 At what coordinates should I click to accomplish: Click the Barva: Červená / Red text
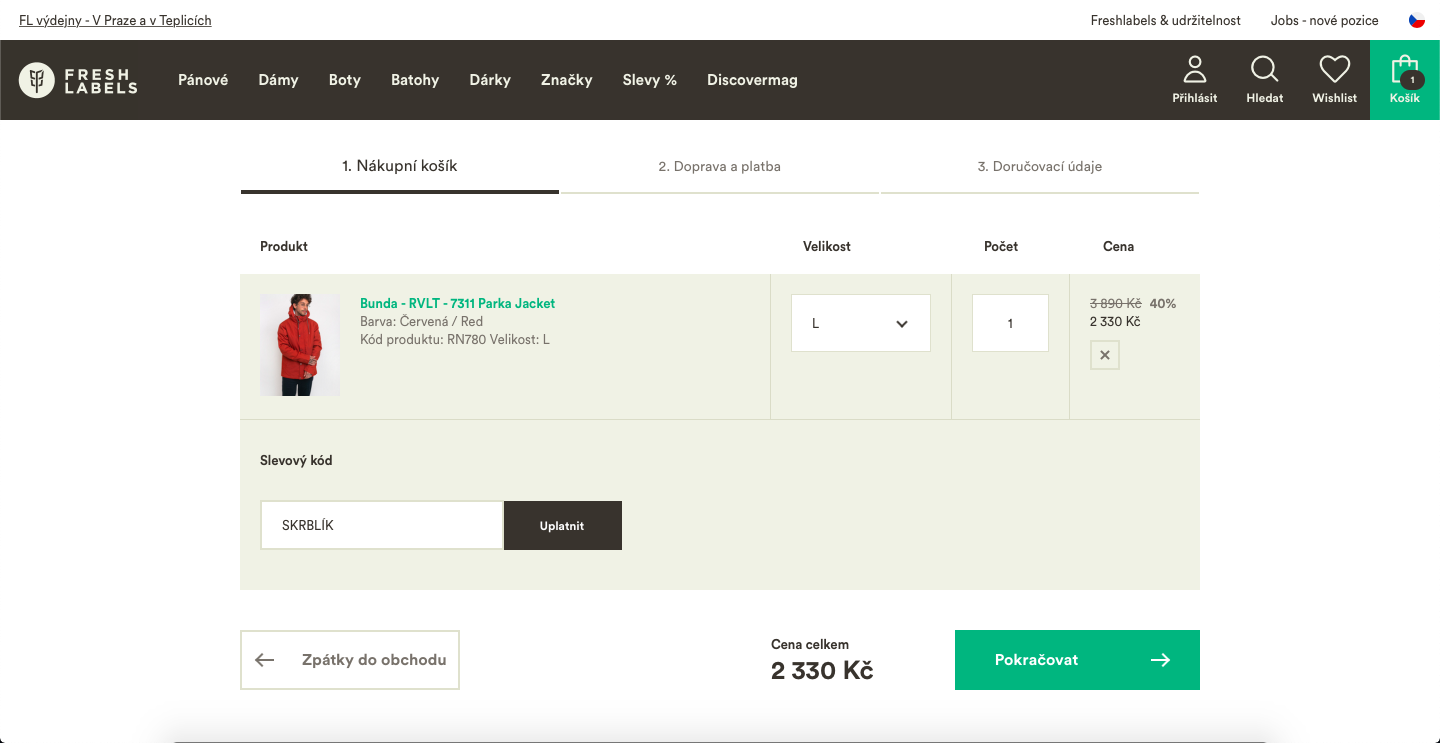(421, 321)
